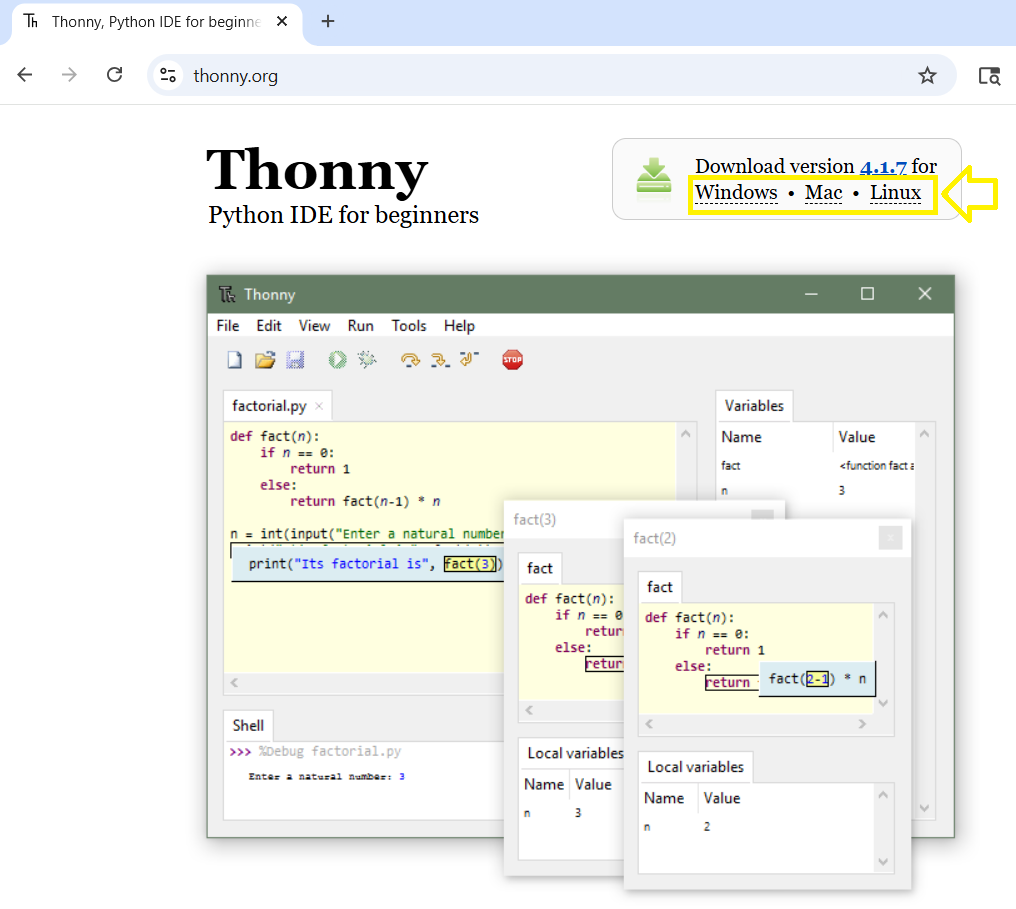The image size is (1016, 909).
Task: Click the Windows download link
Action: tap(736, 193)
